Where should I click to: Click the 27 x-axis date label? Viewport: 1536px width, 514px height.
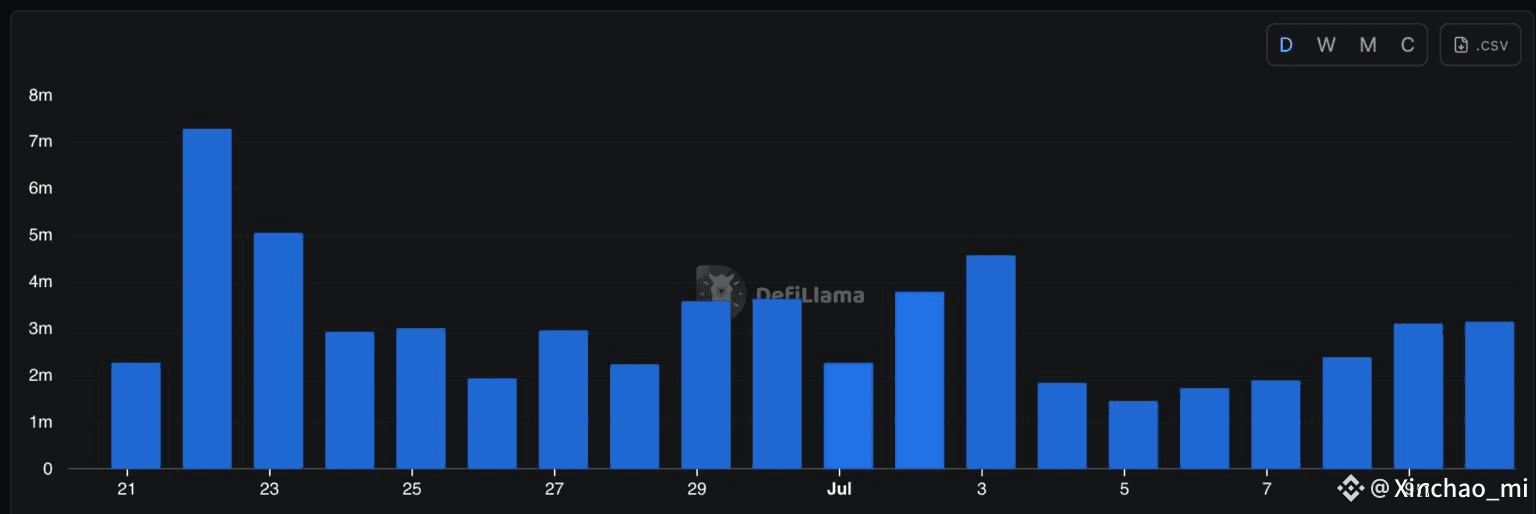click(x=554, y=489)
